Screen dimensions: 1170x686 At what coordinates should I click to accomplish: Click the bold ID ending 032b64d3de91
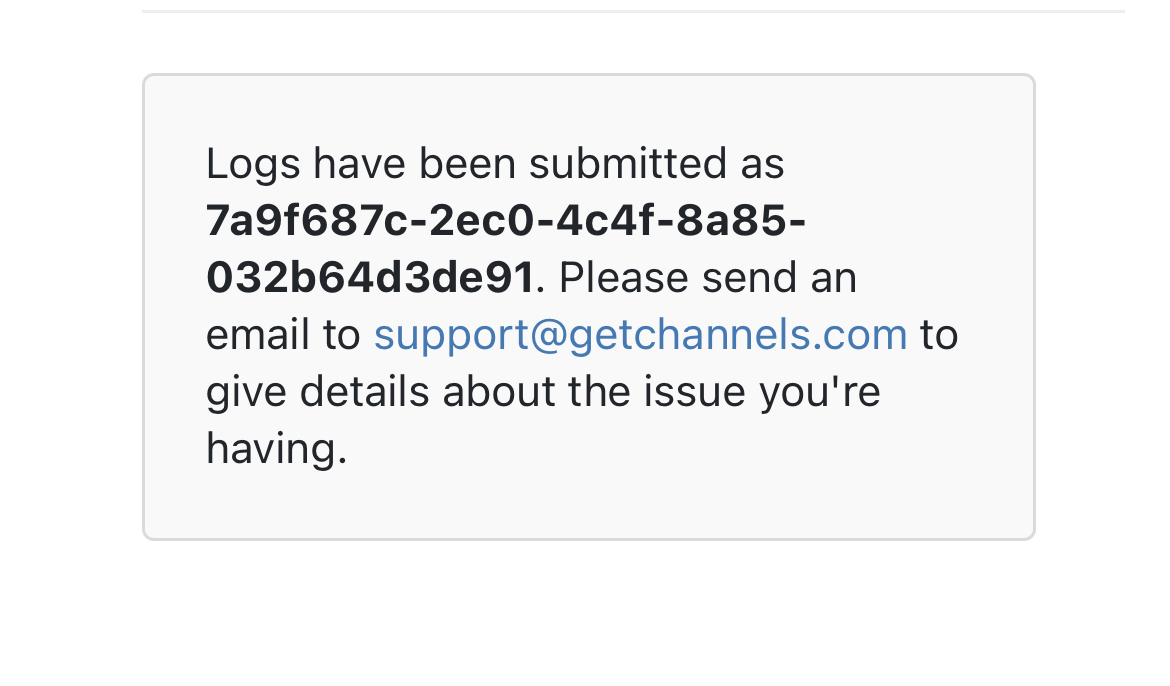[x=369, y=278]
